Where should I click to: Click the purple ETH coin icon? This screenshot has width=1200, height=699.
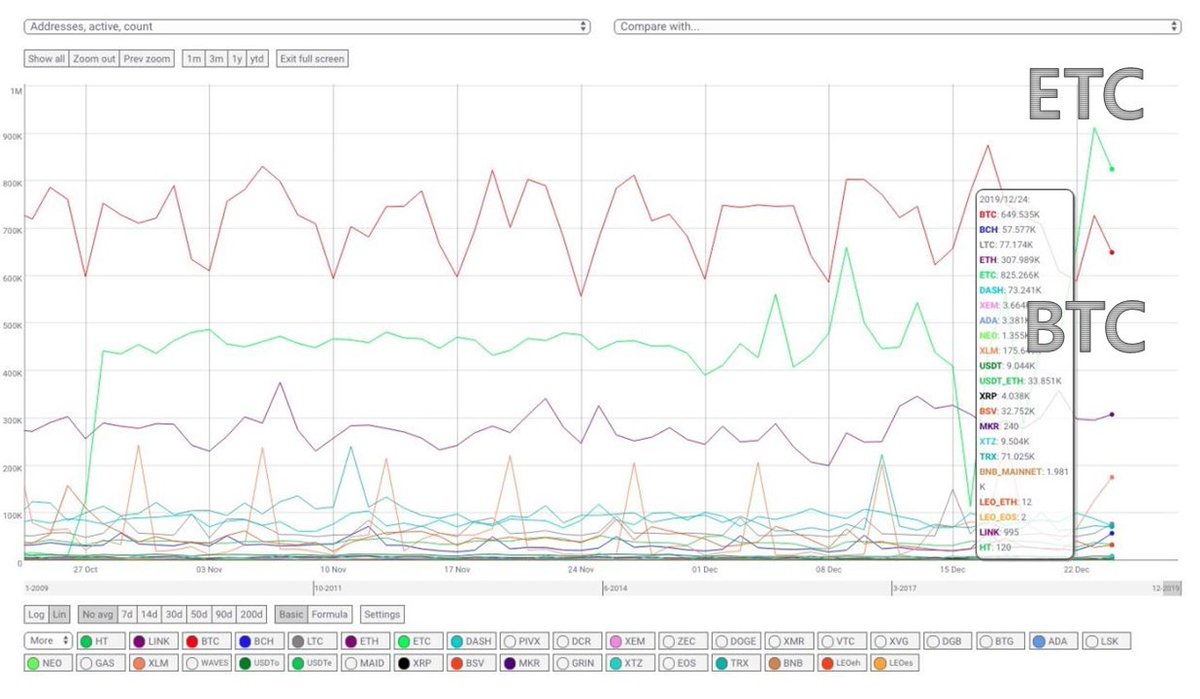(x=353, y=641)
